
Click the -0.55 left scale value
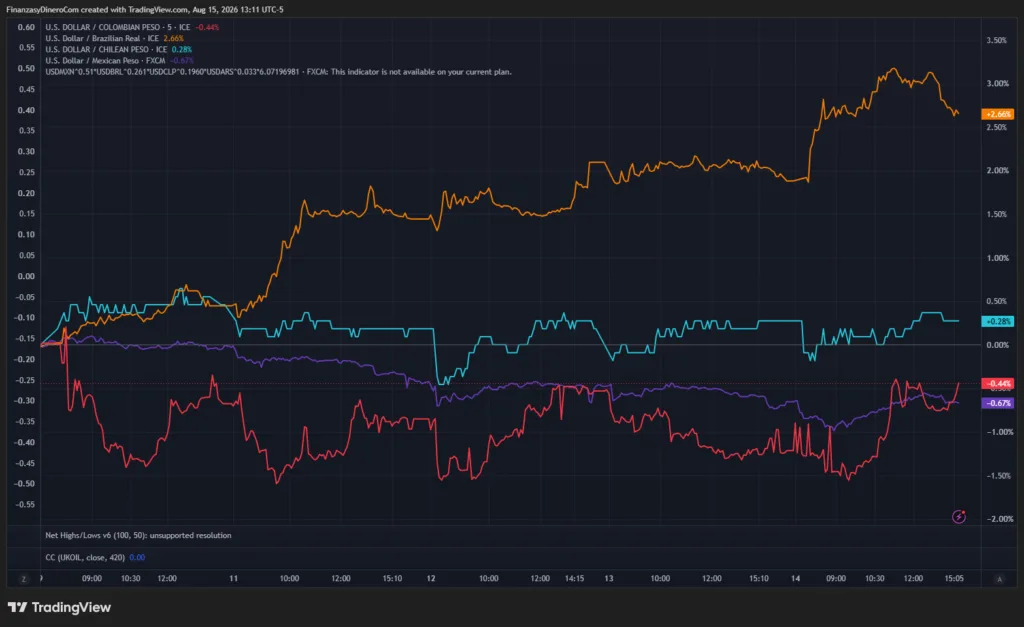(x=24, y=505)
